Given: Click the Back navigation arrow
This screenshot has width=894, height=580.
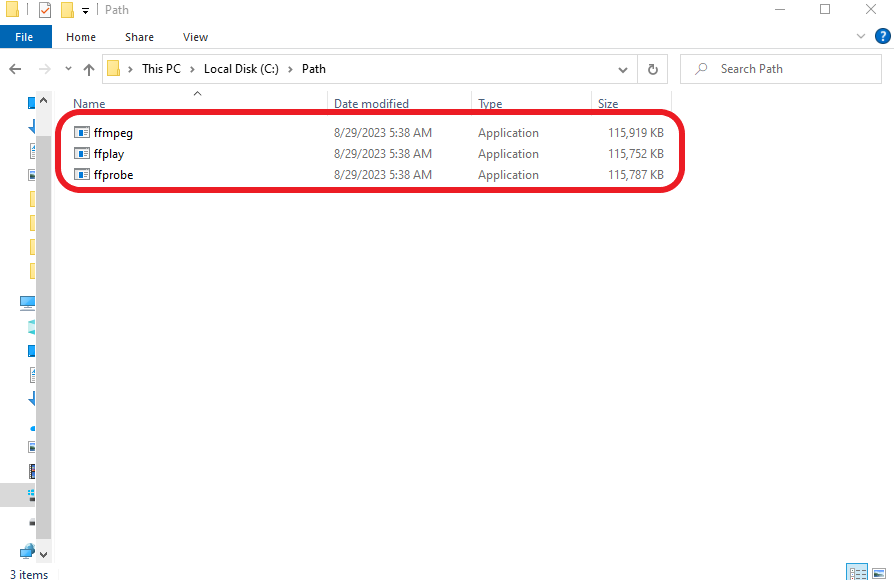Looking at the screenshot, I should point(15,70).
